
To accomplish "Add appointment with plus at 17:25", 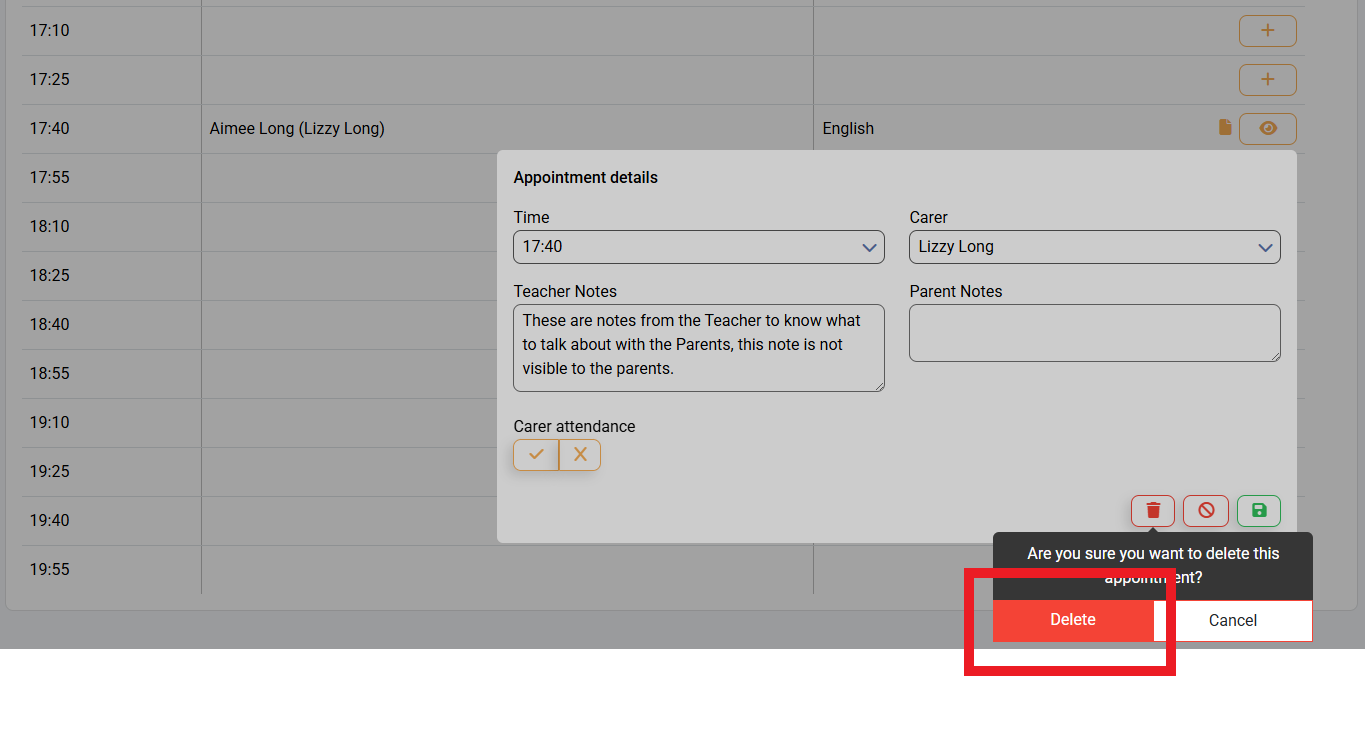I will tap(1267, 80).
